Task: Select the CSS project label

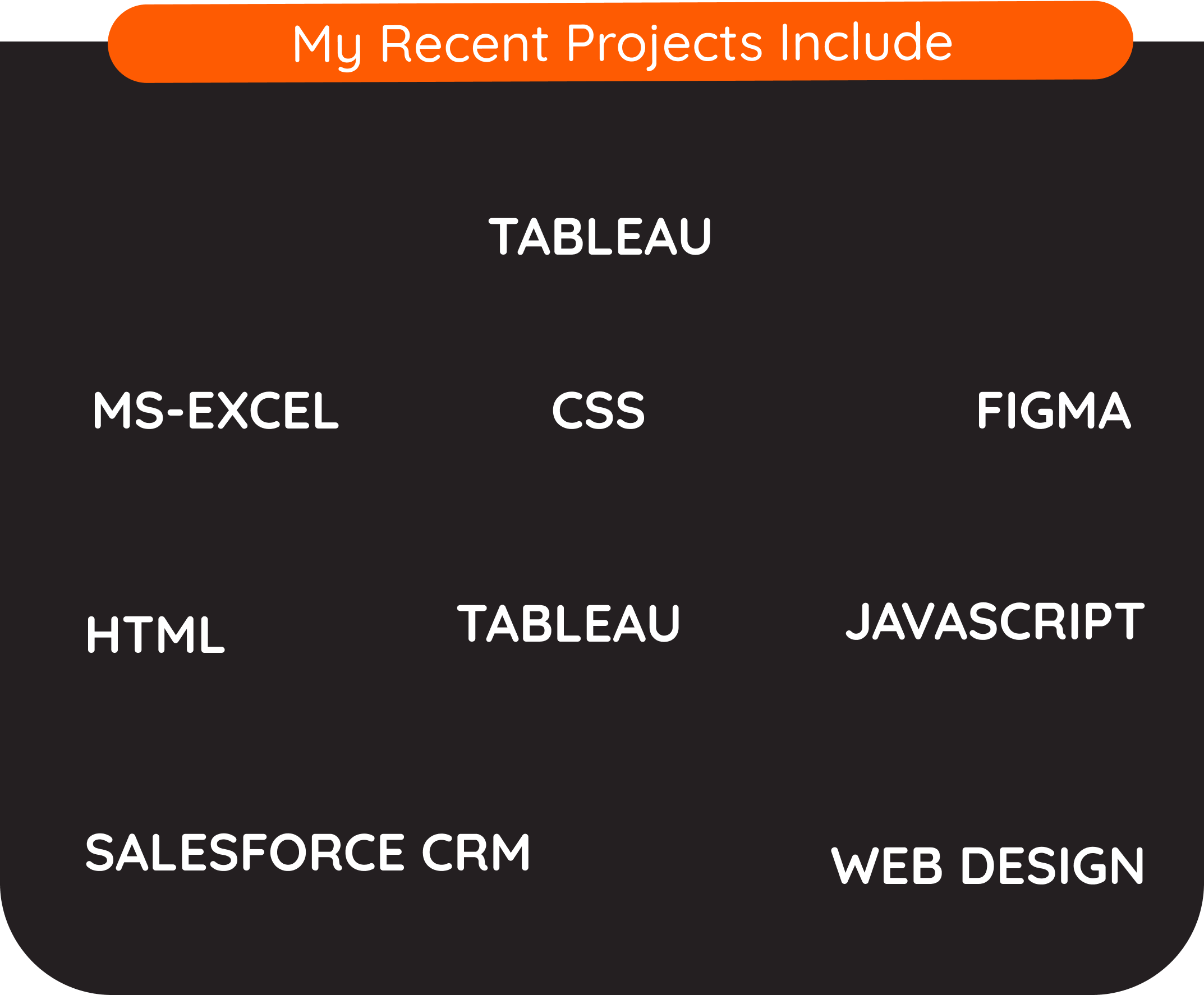Action: point(599,411)
